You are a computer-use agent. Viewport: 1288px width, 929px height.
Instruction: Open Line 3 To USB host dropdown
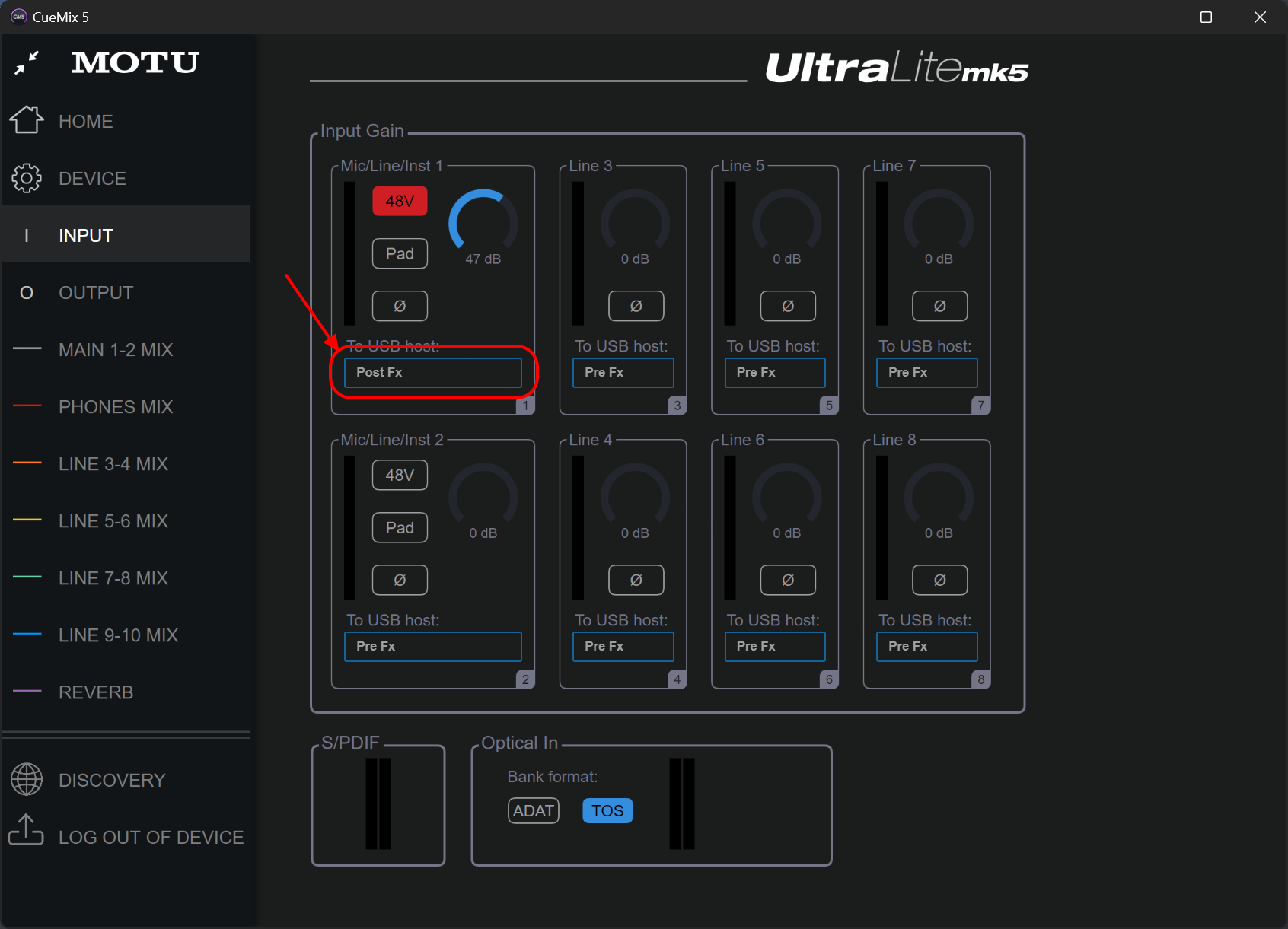pyautogui.click(x=623, y=373)
